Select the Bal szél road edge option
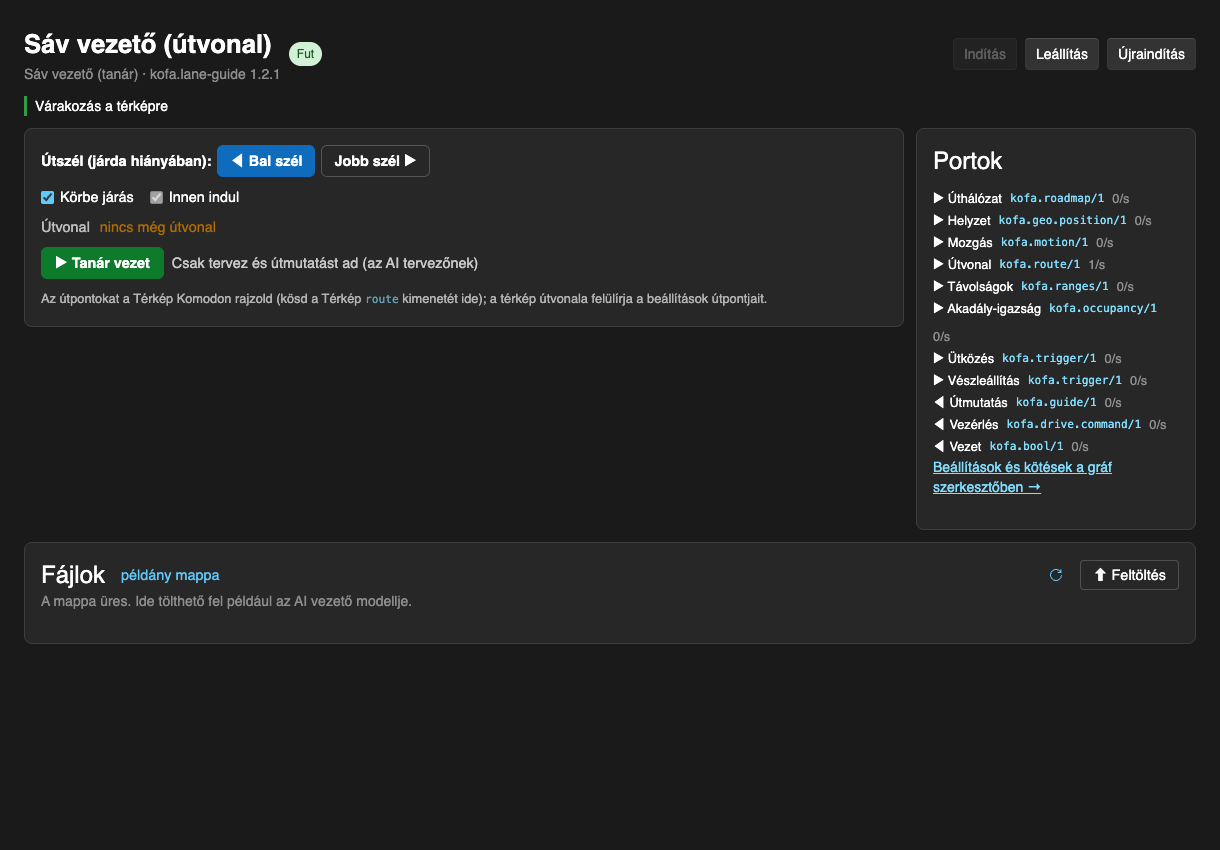The height and width of the screenshot is (850, 1220). [x=266, y=161]
